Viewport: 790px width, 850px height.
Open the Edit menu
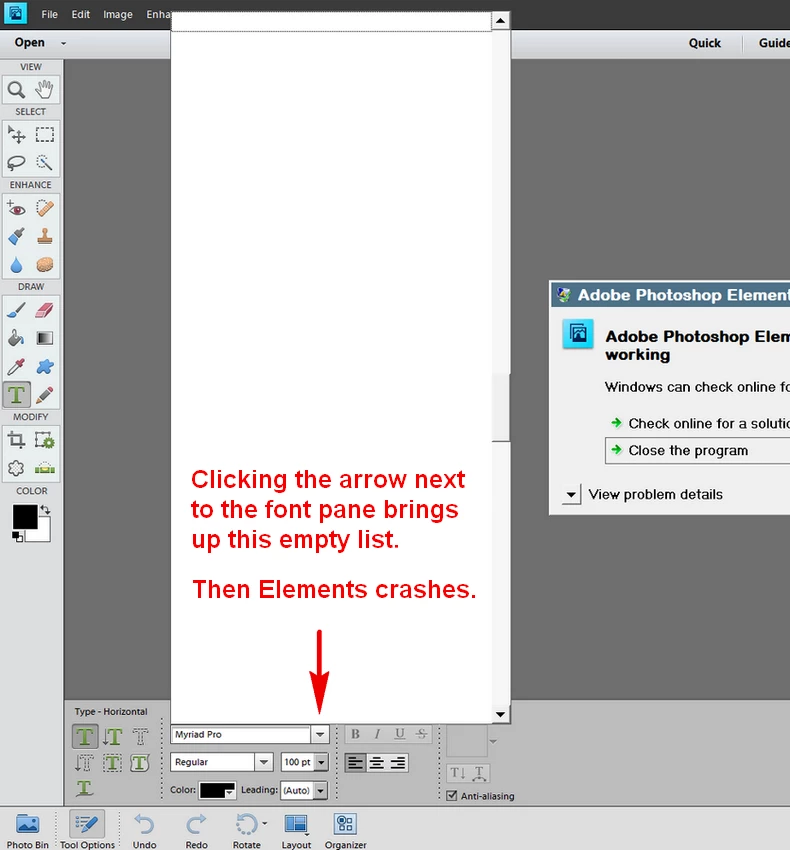coord(80,14)
